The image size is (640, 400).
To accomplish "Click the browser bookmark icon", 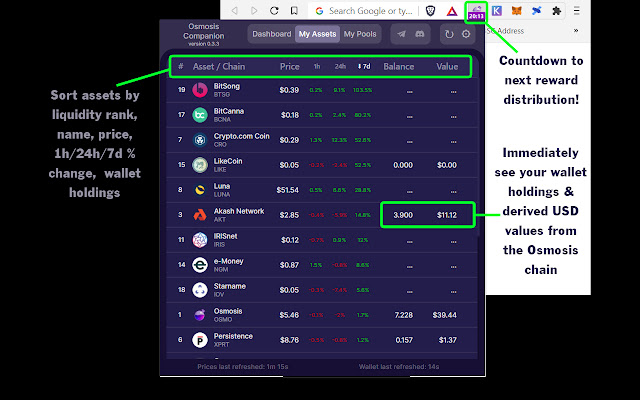I will pos(294,11).
